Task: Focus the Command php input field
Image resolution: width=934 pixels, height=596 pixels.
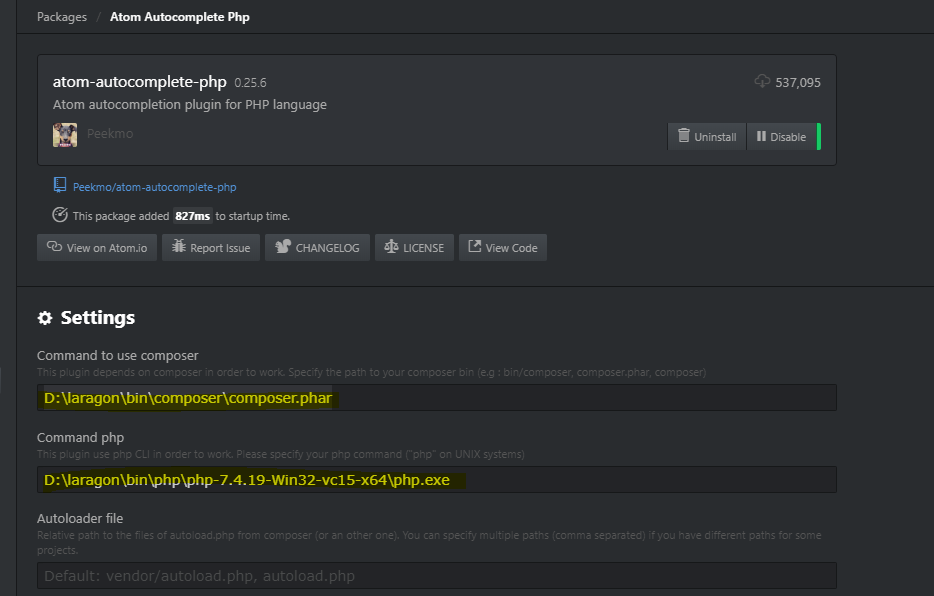Action: tap(437, 480)
